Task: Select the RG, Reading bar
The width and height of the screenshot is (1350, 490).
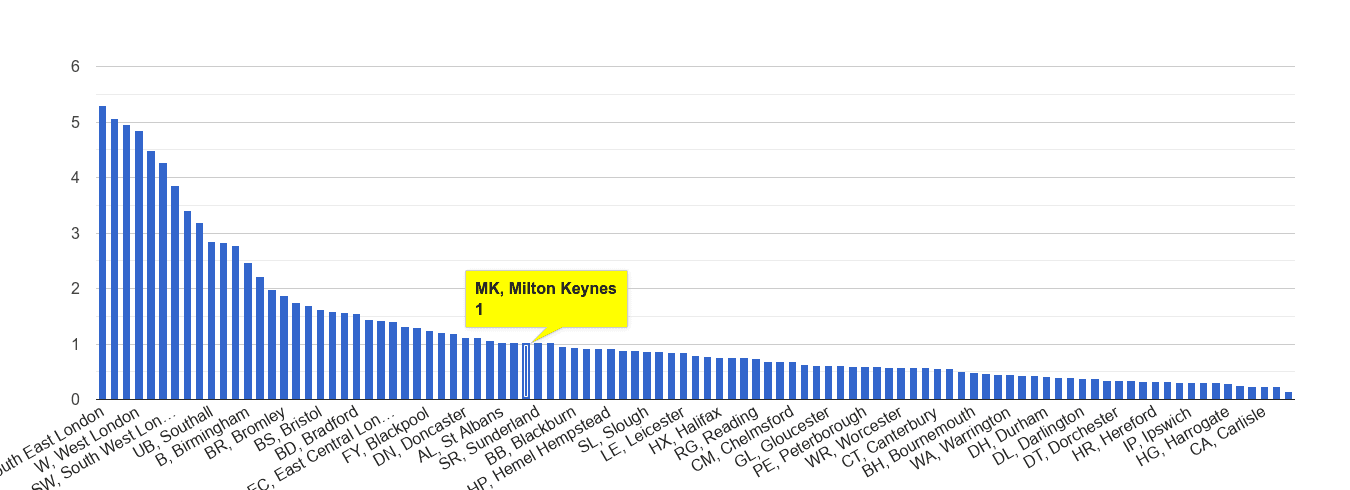Action: pos(756,379)
